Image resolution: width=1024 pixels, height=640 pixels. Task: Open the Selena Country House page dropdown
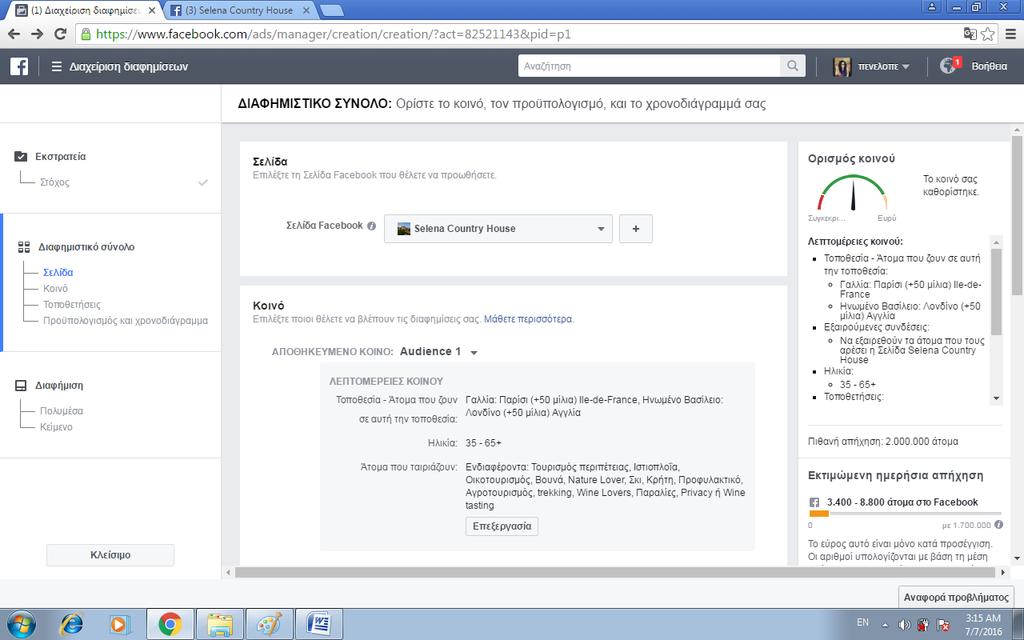click(x=498, y=229)
